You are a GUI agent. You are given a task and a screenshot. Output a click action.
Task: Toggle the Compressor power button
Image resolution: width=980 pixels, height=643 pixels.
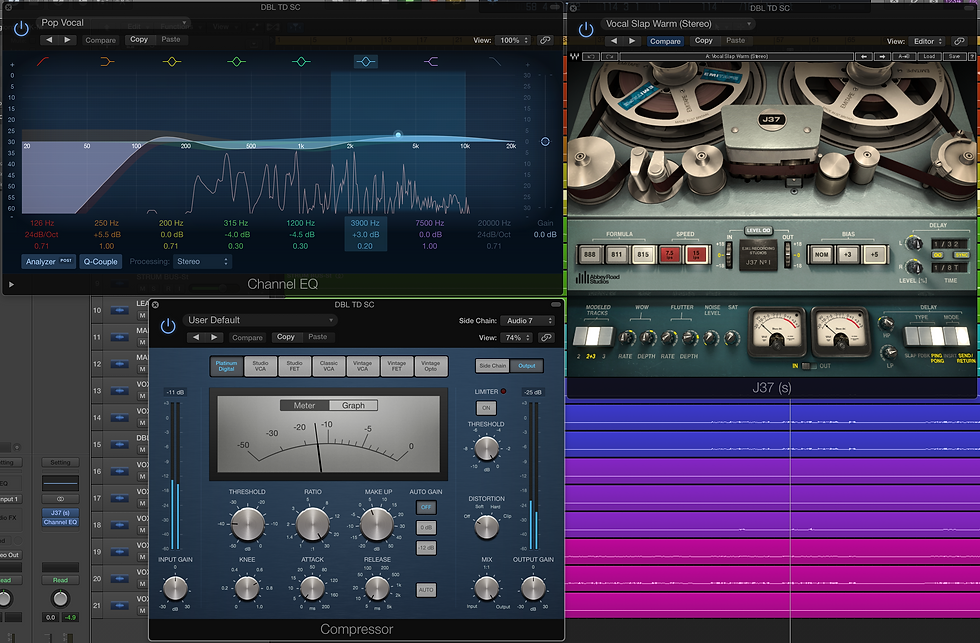pyautogui.click(x=168, y=326)
